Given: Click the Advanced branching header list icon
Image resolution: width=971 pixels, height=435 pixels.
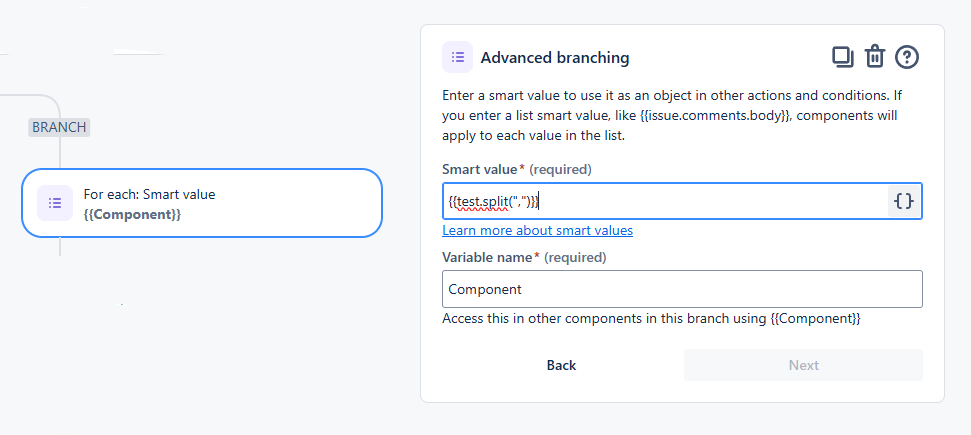Looking at the screenshot, I should pos(457,57).
